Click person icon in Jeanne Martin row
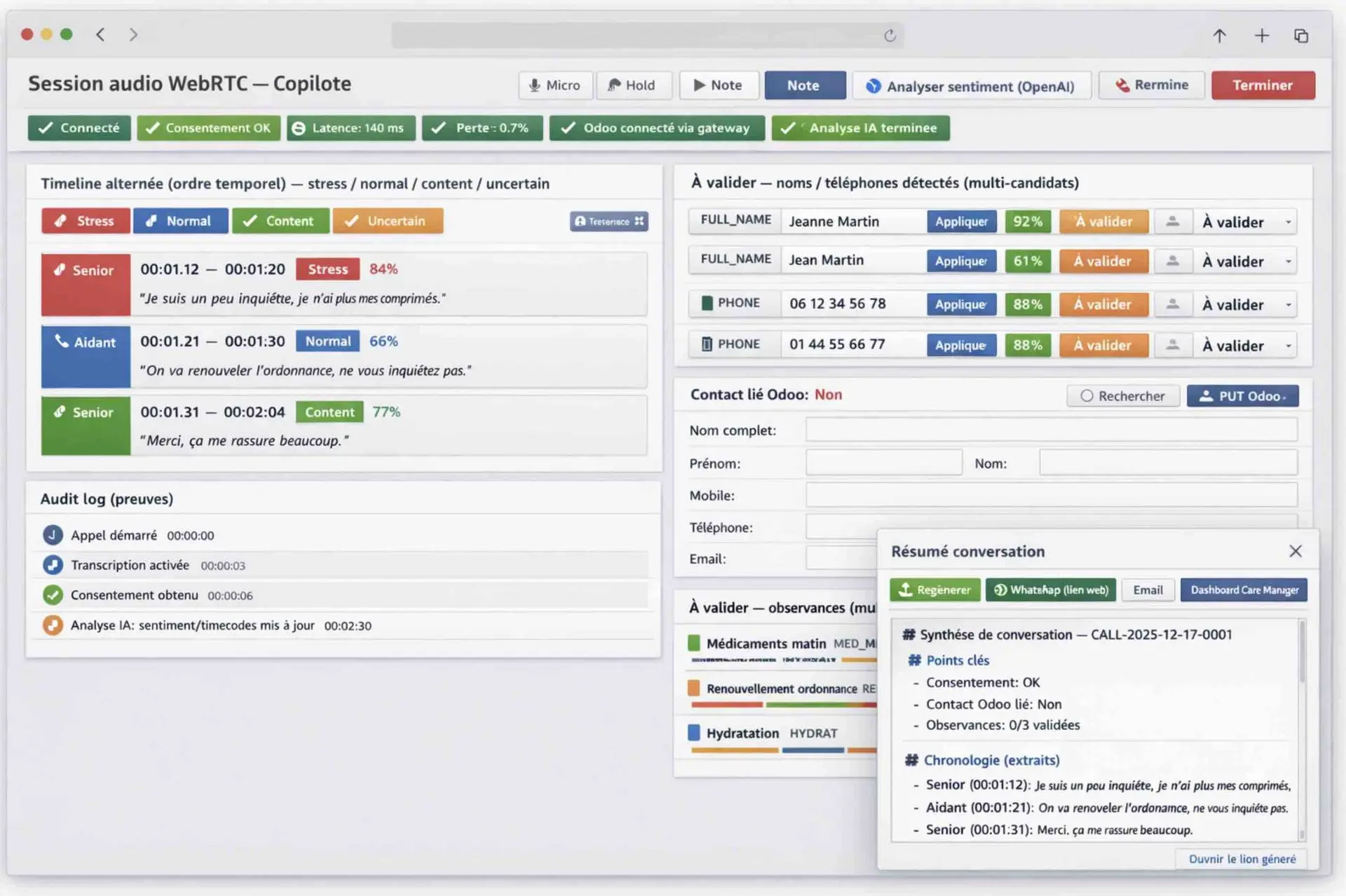The height and width of the screenshot is (896, 1346). (x=1172, y=222)
